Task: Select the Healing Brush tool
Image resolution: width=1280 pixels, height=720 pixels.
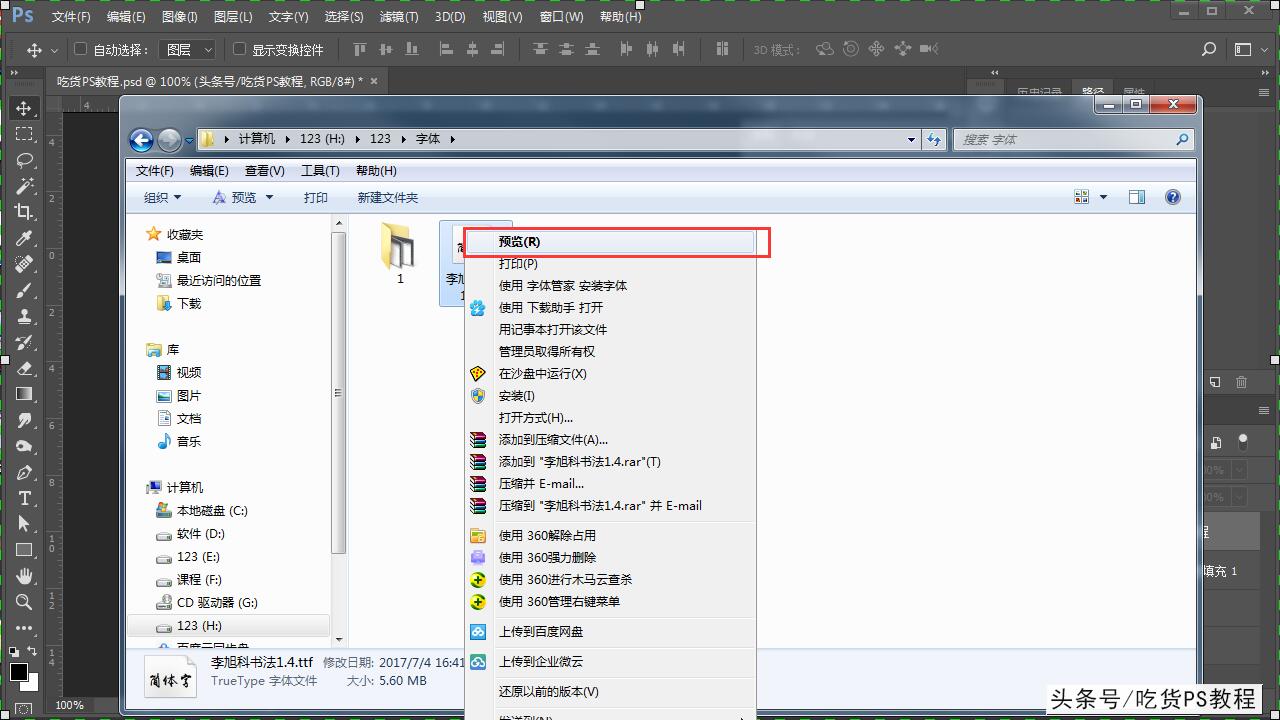Action: point(24,264)
